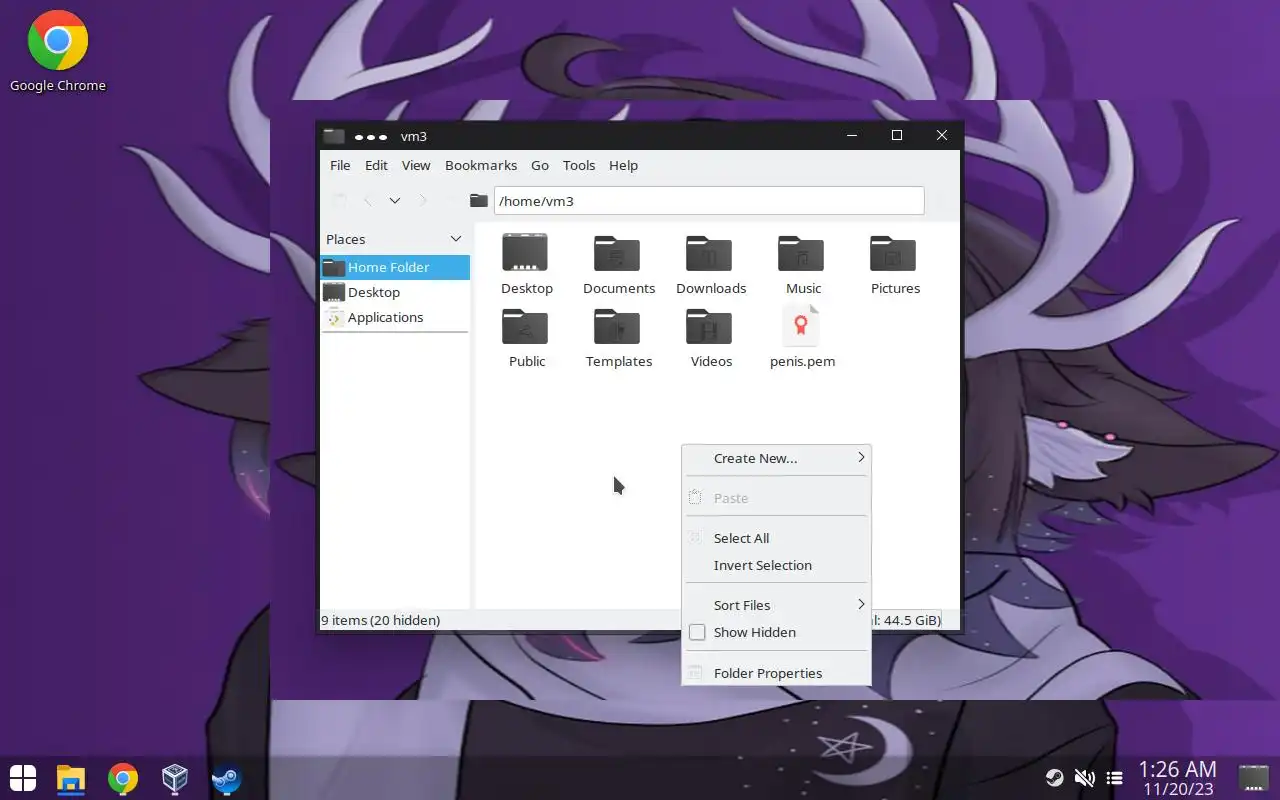Expand the Sort Files submenu
1280x800 pixels.
pyautogui.click(x=777, y=605)
